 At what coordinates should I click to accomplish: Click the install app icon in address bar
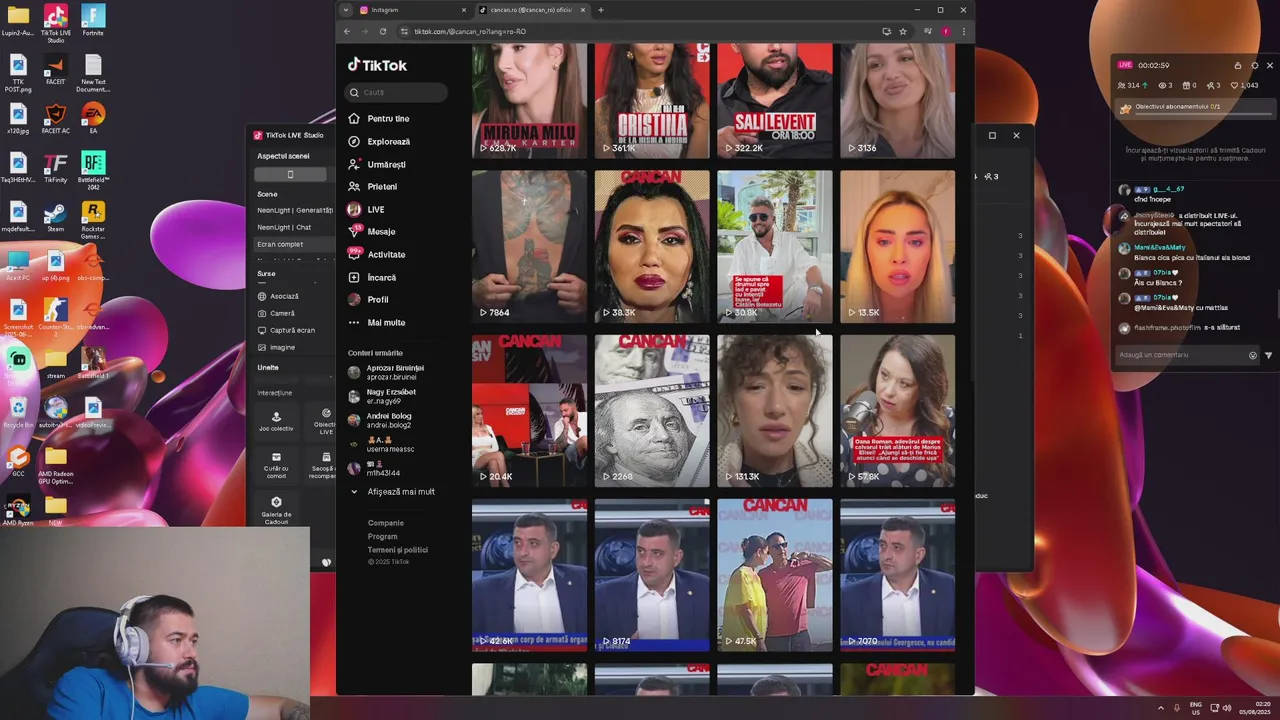886,31
